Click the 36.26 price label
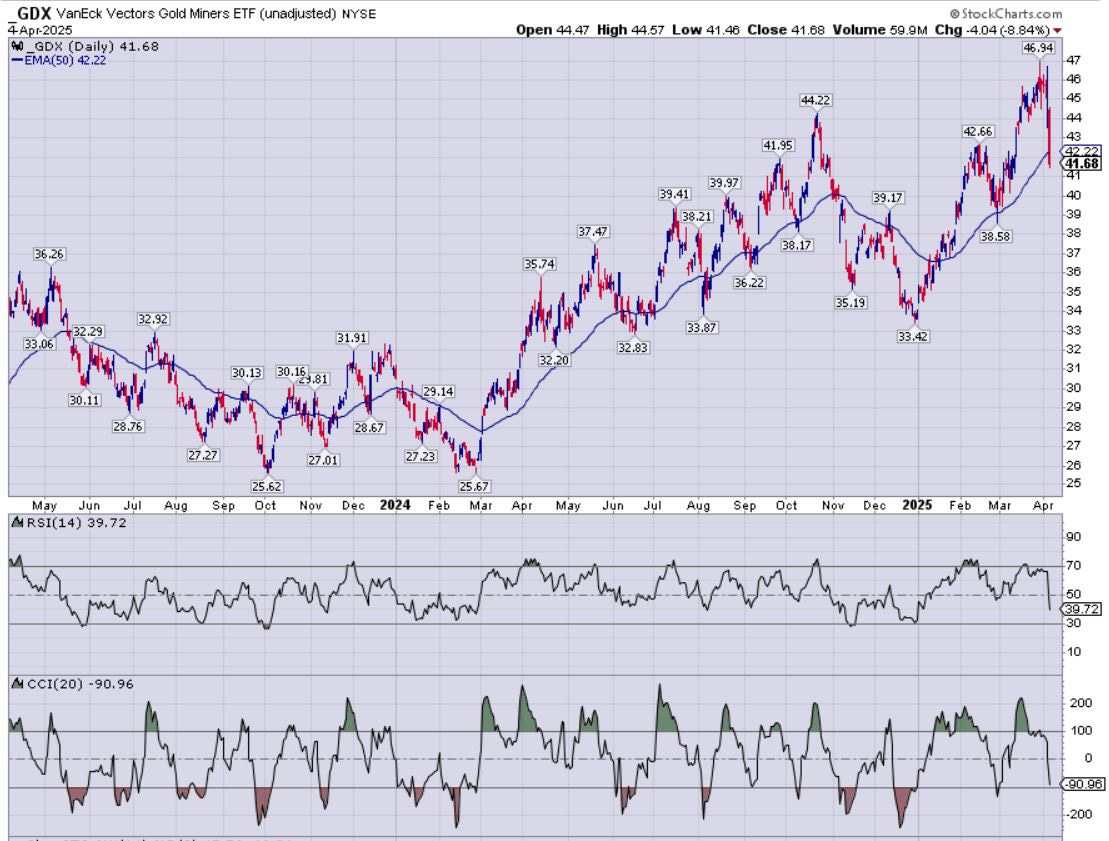Screen dimensions: 1109x841 click(x=49, y=254)
